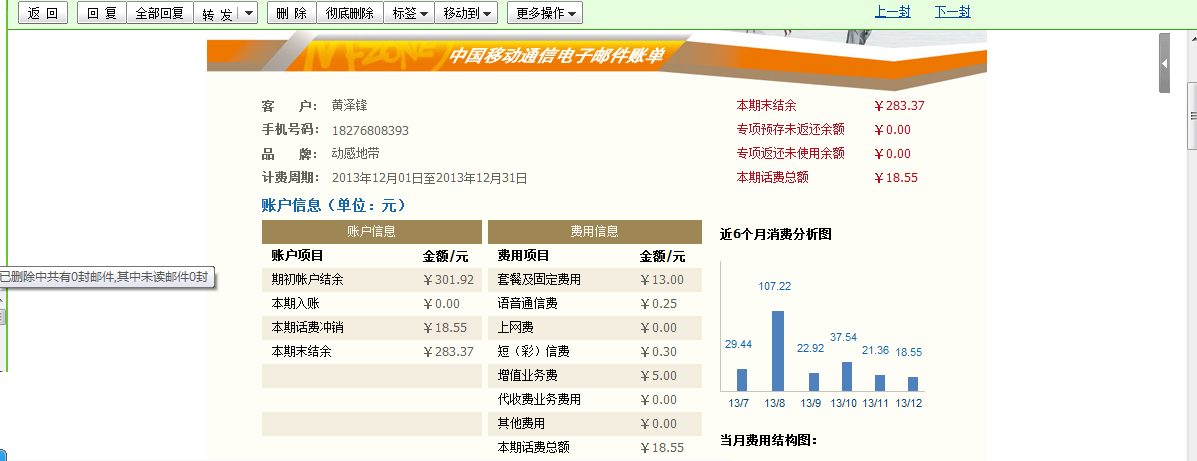1197x461 pixels.
Task: Delete the email with 删除
Action: point(291,13)
